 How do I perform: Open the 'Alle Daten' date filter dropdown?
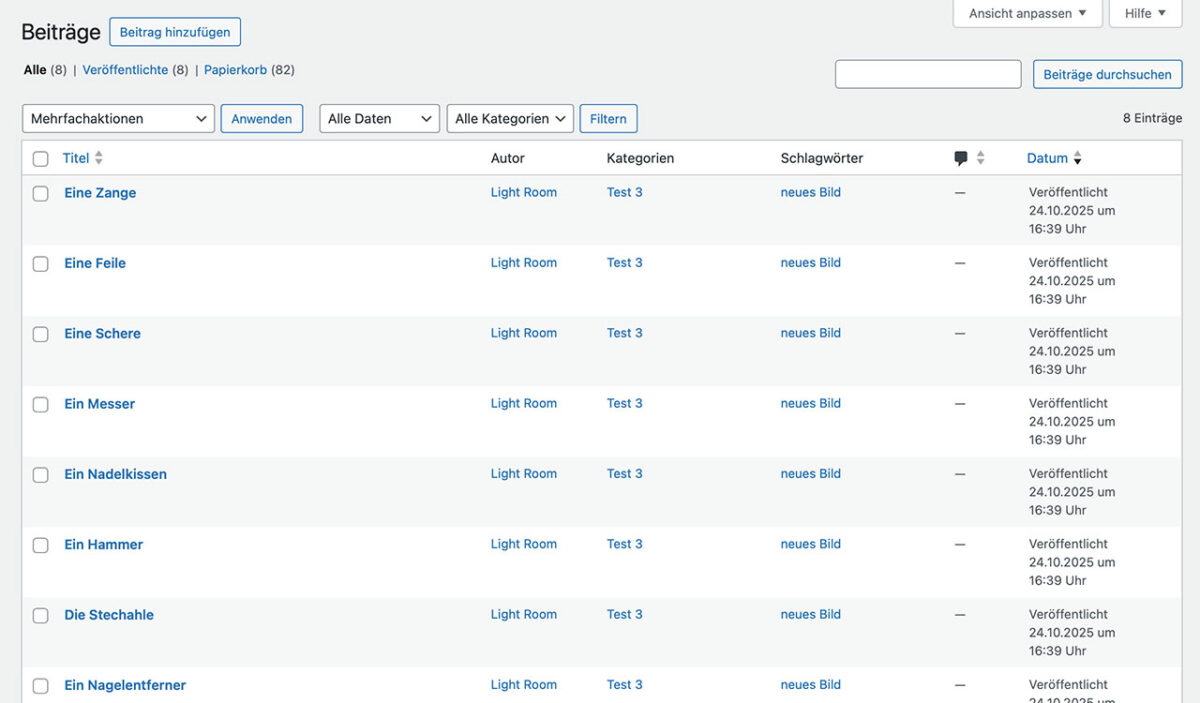pos(378,118)
